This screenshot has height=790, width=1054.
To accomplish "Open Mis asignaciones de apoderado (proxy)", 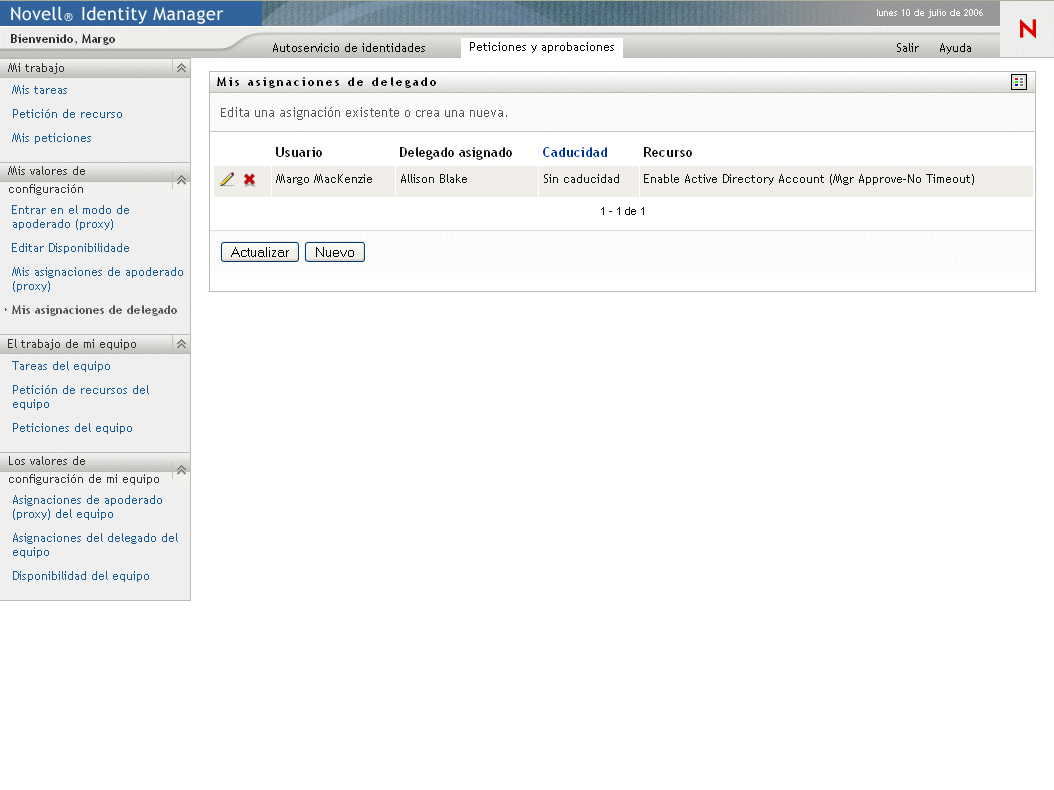I will pyautogui.click(x=97, y=279).
